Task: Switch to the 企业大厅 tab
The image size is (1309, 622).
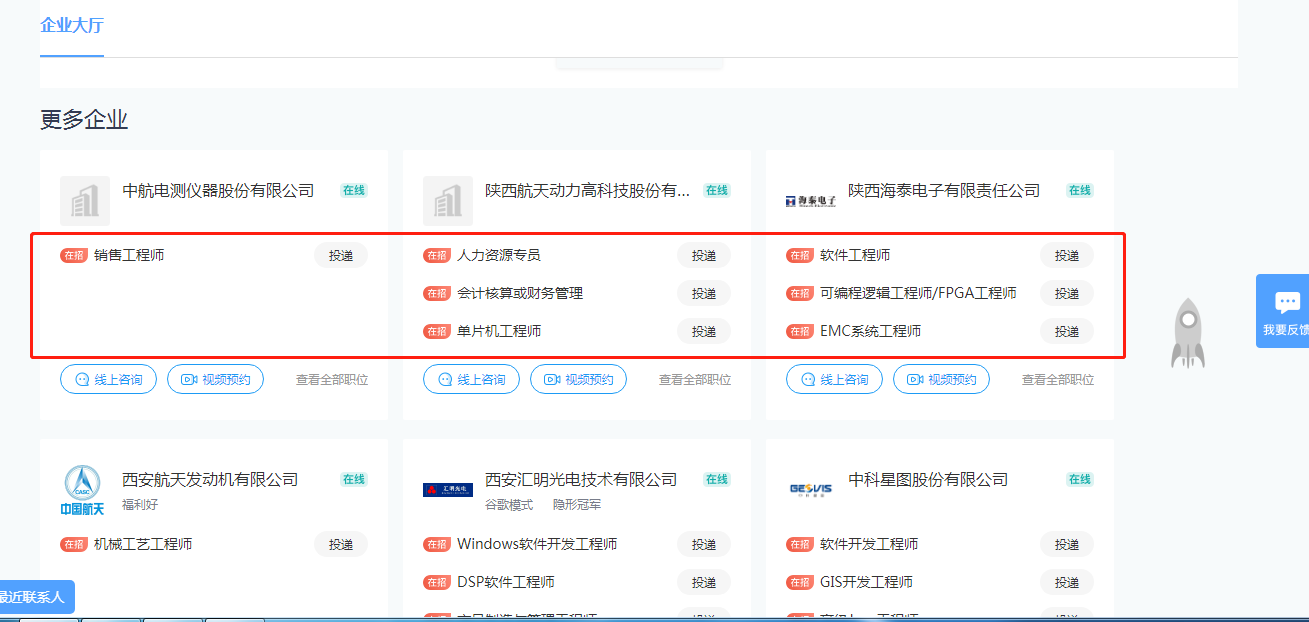Action: pos(72,25)
